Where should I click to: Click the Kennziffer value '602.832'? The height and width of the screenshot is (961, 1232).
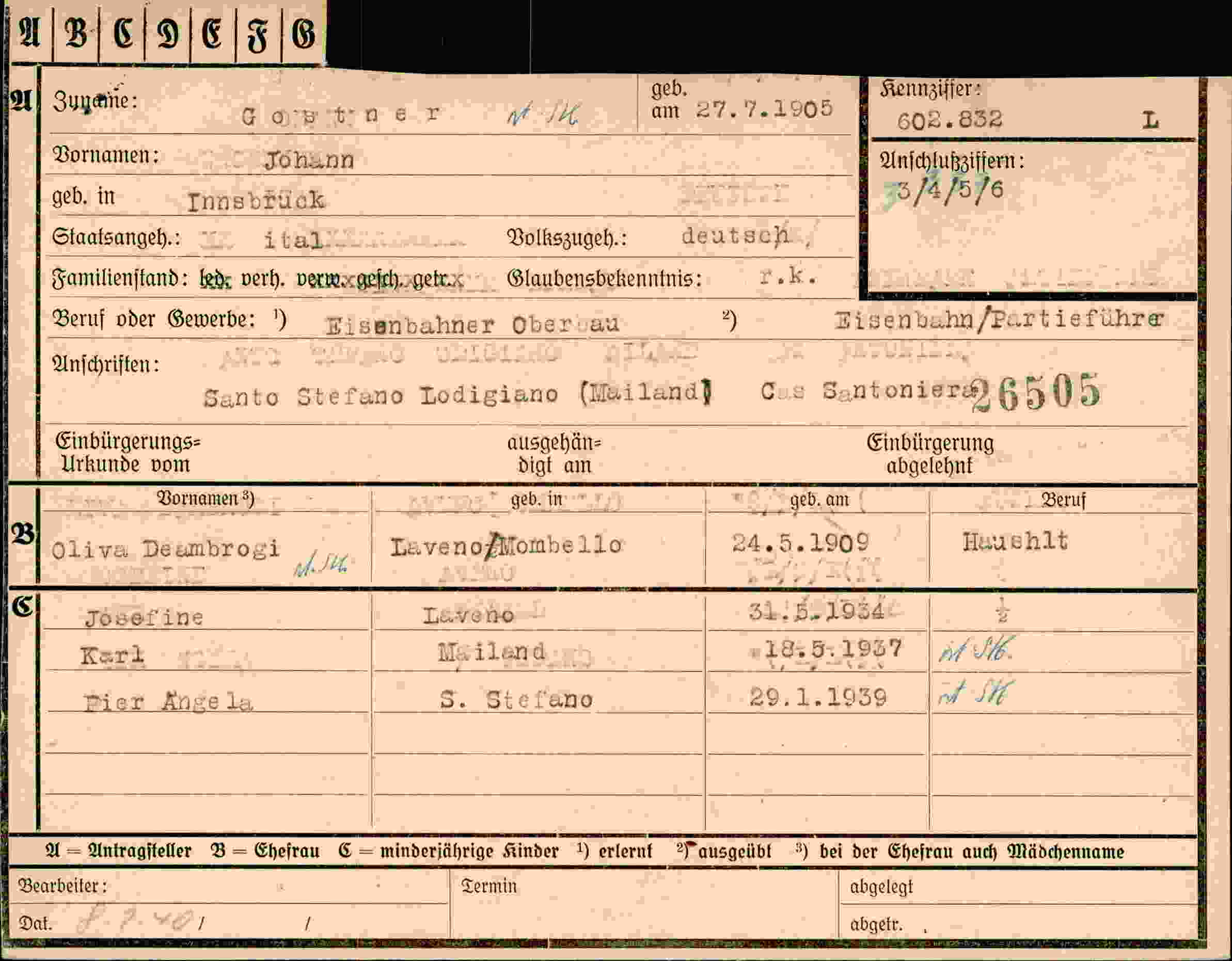(x=950, y=120)
